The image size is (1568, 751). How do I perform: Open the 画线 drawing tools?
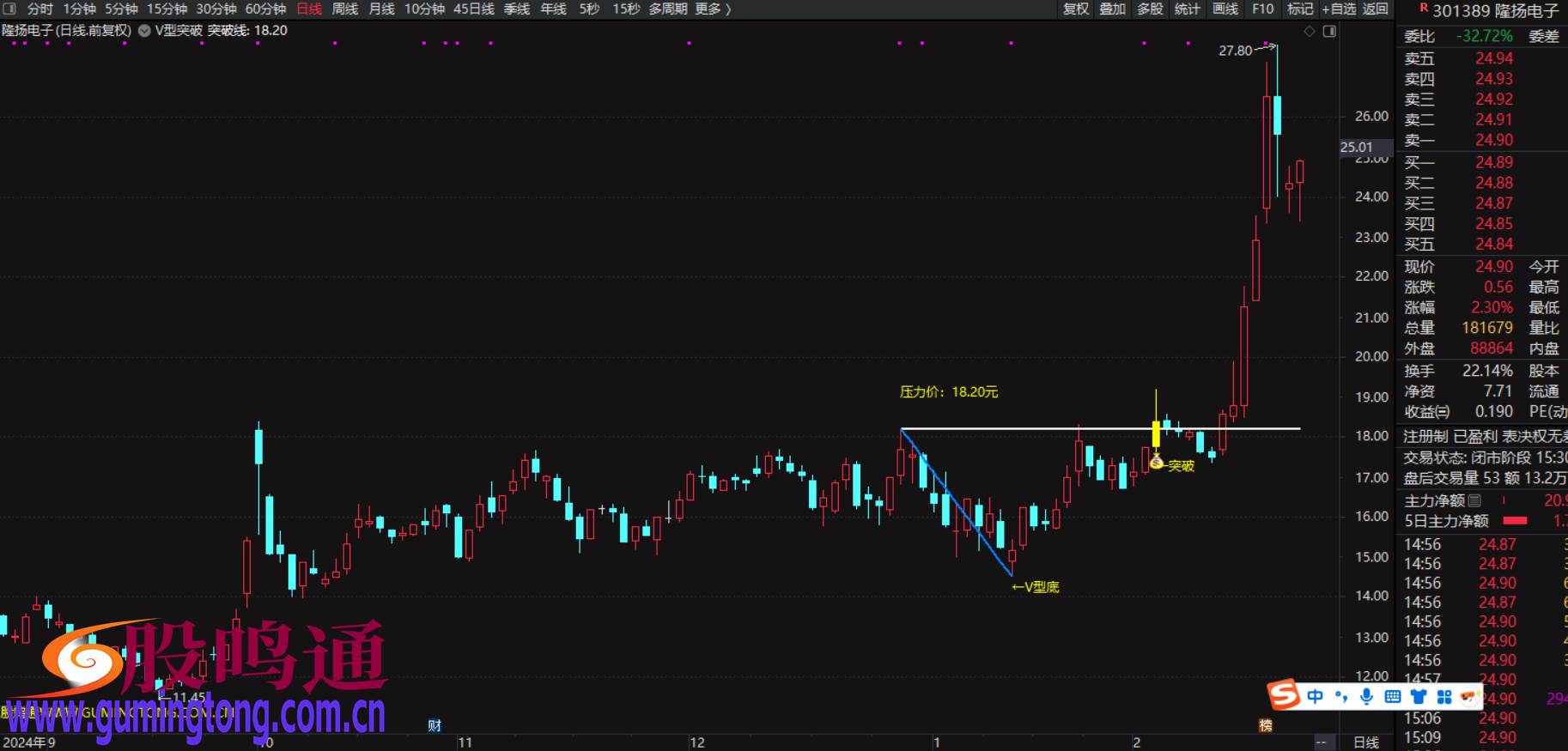coord(1225,9)
